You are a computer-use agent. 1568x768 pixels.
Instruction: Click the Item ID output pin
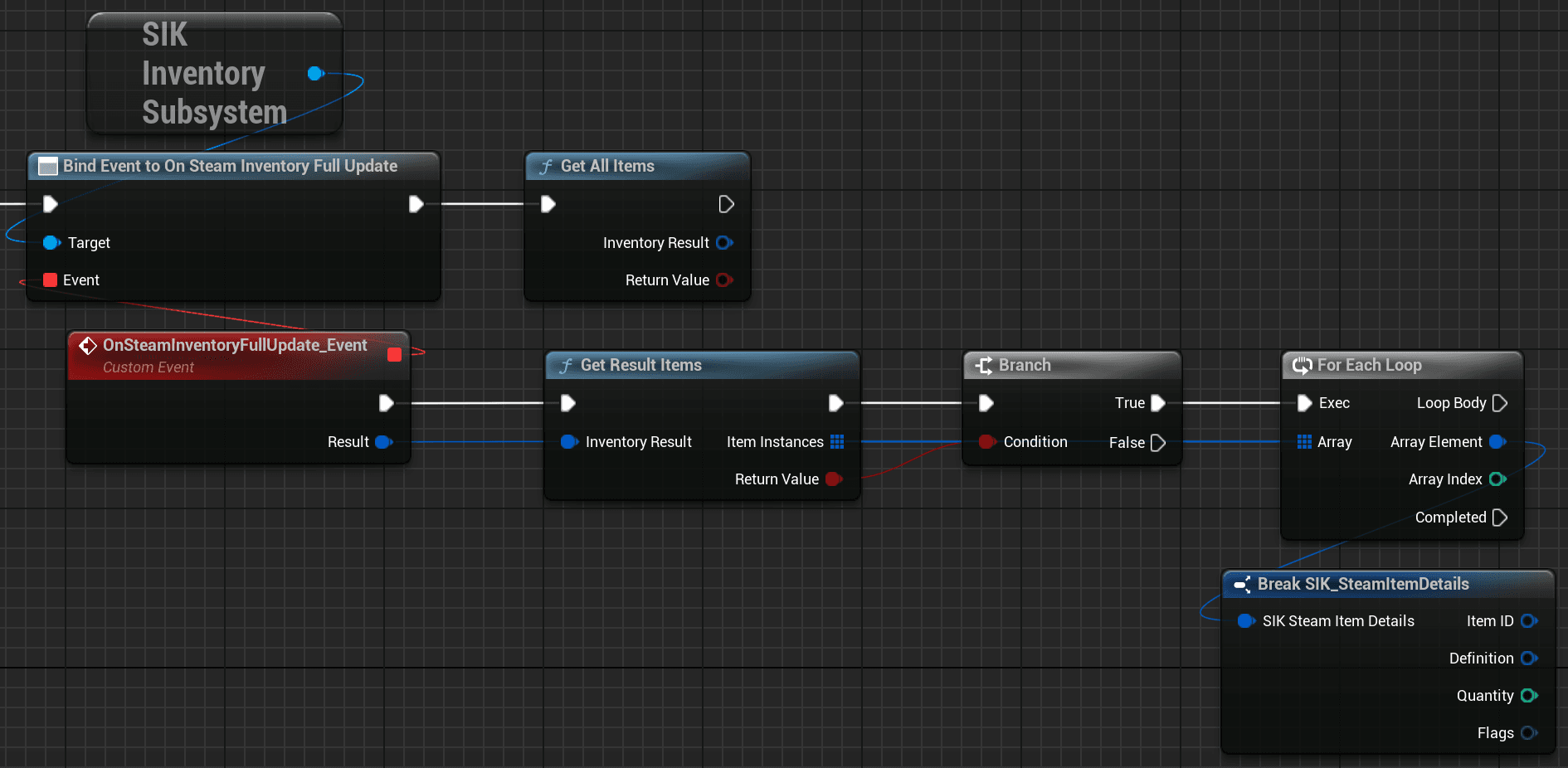pos(1529,620)
